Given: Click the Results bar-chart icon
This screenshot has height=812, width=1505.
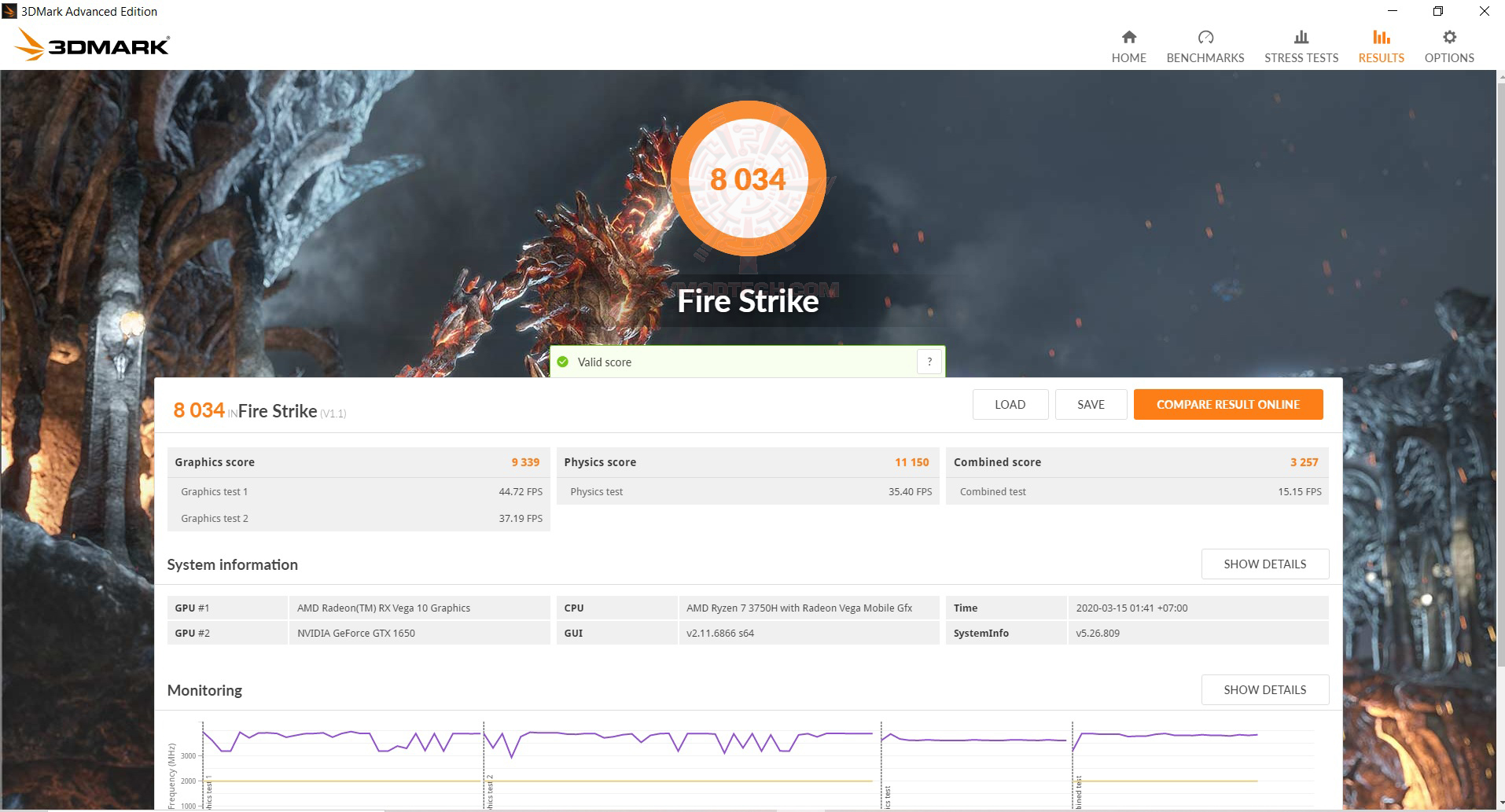Looking at the screenshot, I should (1381, 36).
